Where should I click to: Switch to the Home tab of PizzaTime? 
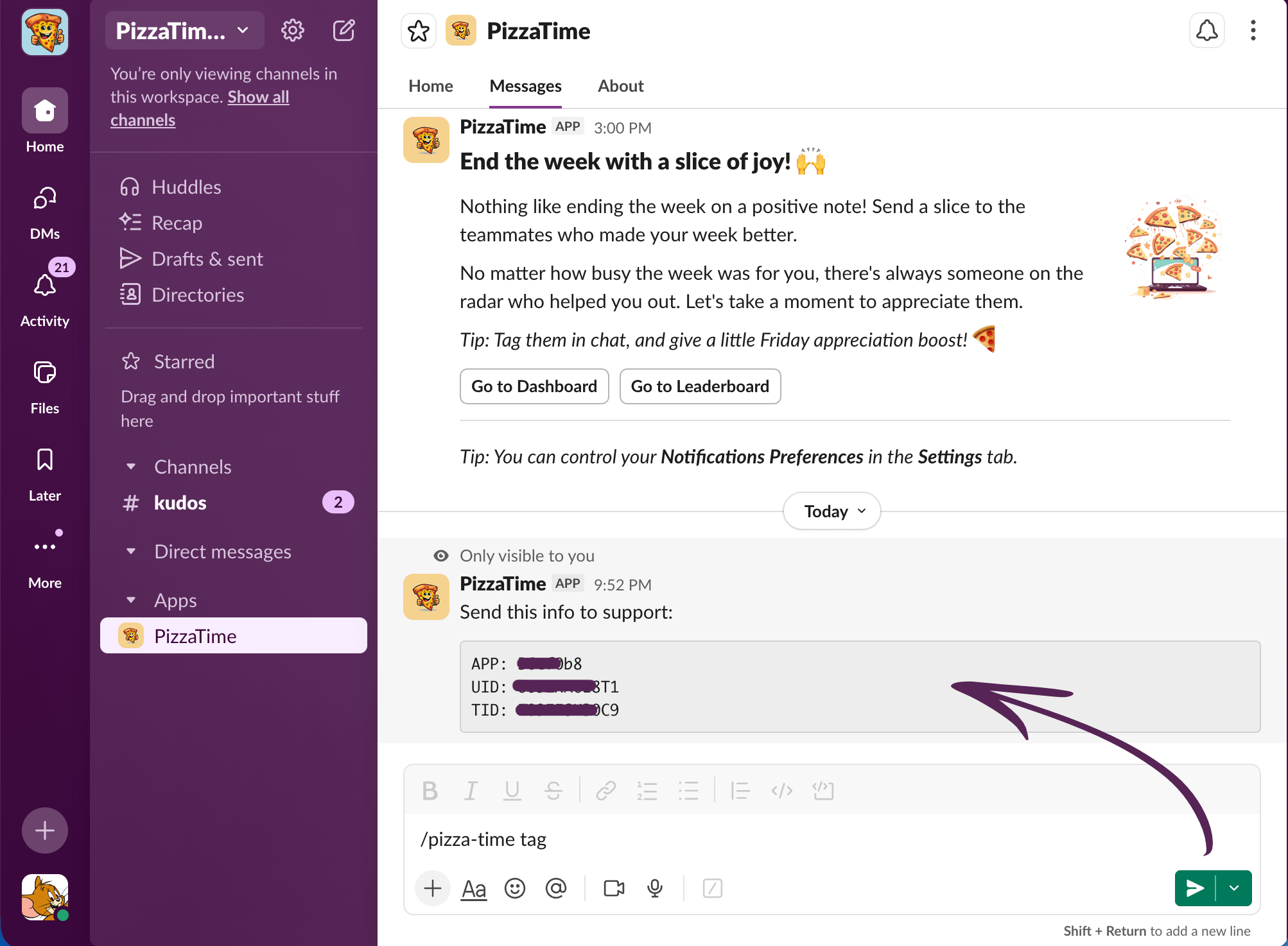430,86
